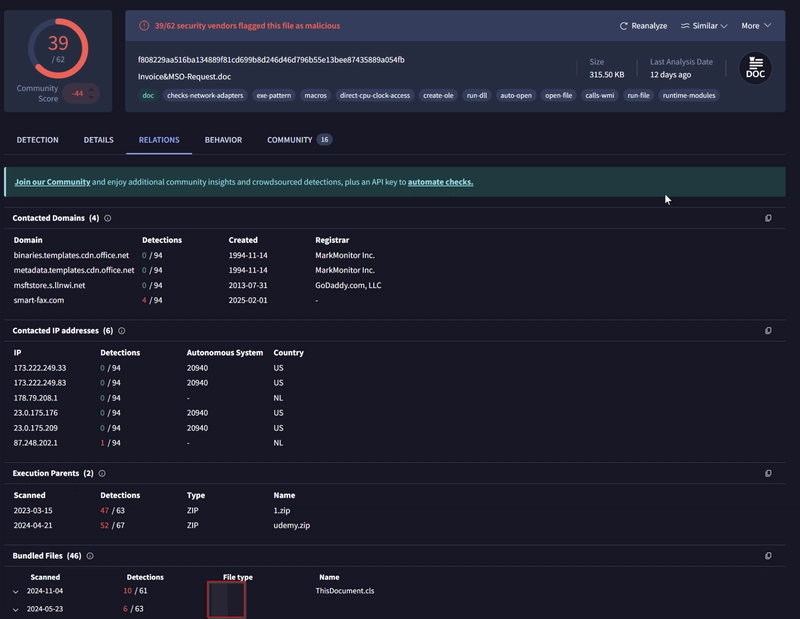Screen dimensions: 800x619
Task: Click the Reanalyze button
Action: (x=643, y=26)
